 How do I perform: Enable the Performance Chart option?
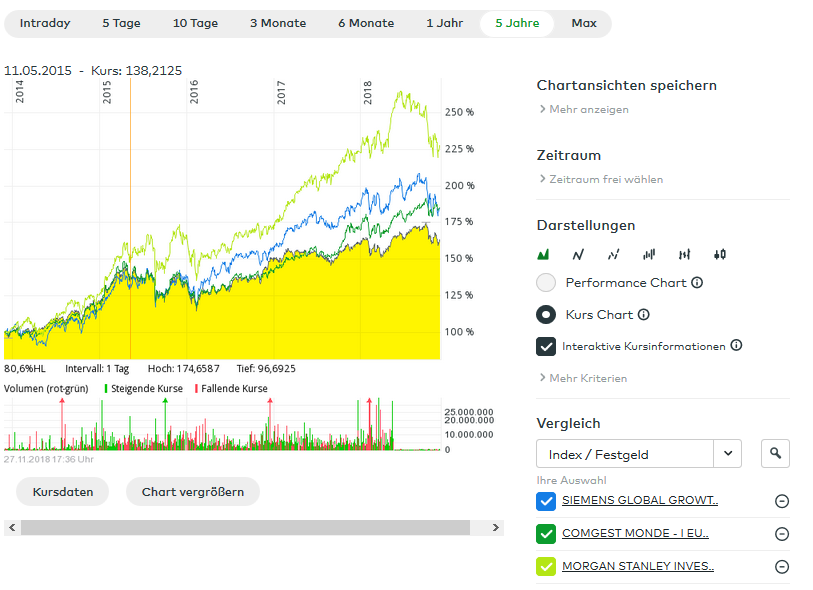(546, 282)
